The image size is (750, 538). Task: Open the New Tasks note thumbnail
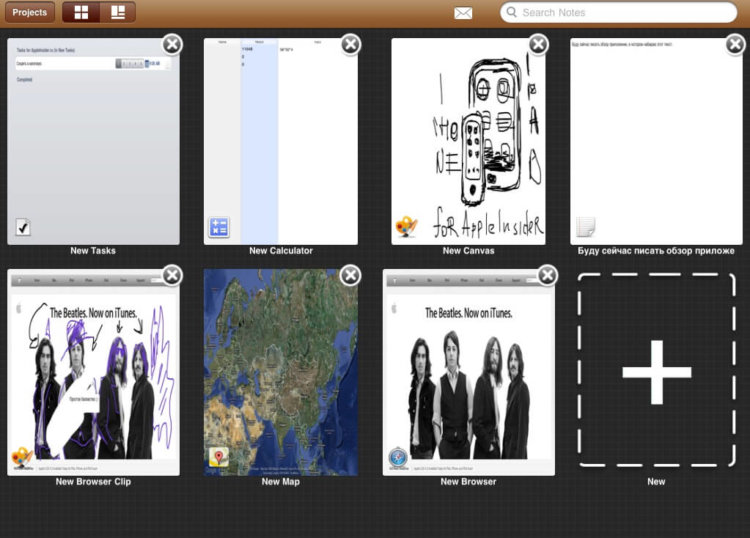pyautogui.click(x=93, y=142)
